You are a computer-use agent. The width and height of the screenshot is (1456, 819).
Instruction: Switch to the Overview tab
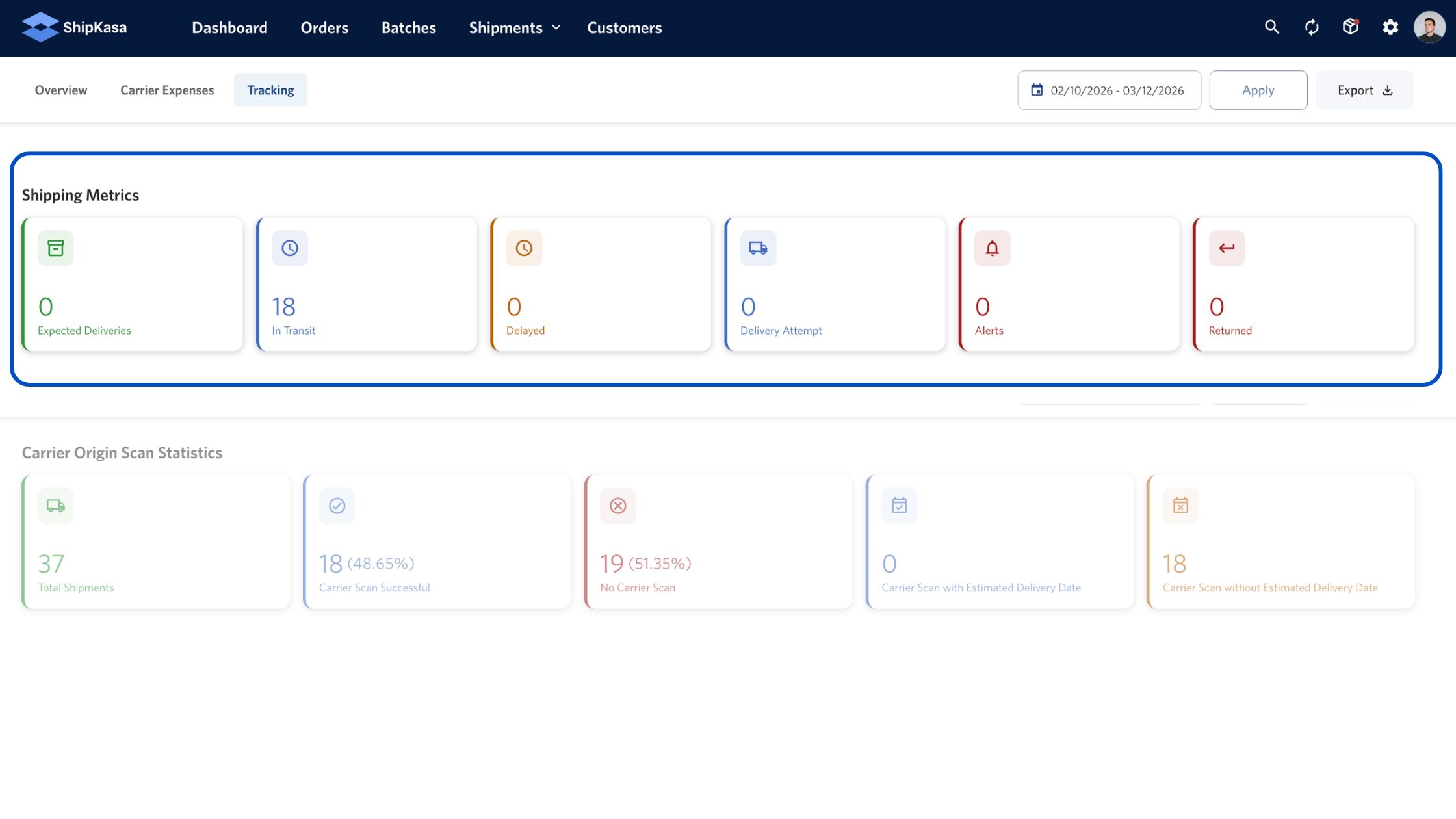click(x=61, y=90)
